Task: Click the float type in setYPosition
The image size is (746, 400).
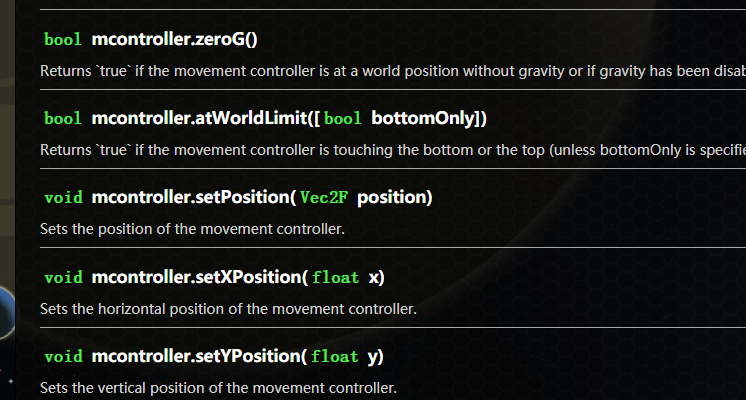Action: pyautogui.click(x=335, y=356)
